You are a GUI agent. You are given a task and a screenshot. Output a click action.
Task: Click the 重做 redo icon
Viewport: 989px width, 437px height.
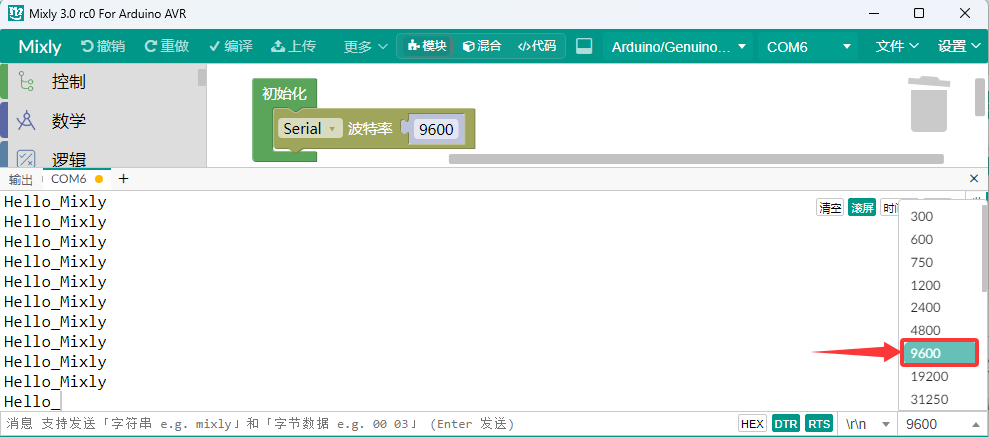tap(151, 46)
